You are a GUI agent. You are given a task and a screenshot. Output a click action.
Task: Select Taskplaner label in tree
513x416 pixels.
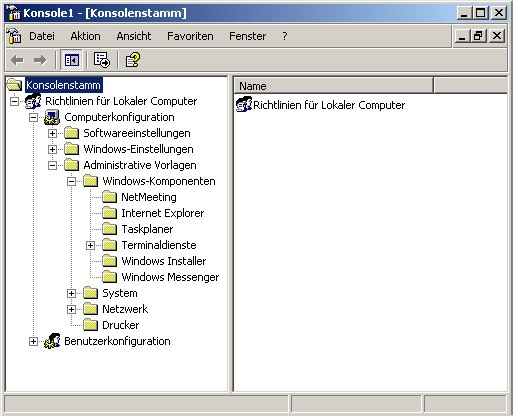coord(147,229)
